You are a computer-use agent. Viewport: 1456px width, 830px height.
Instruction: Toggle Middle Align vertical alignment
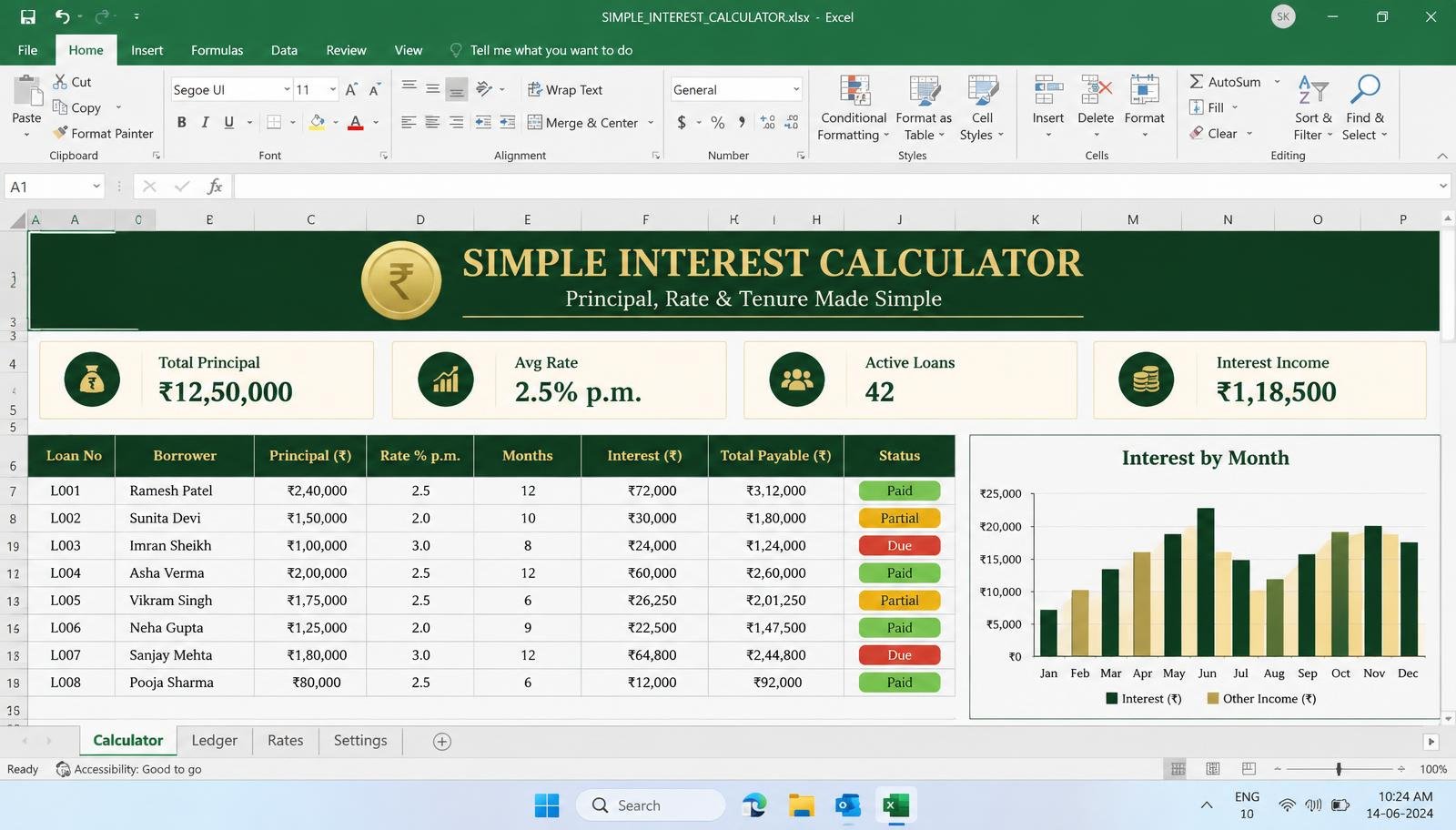click(x=432, y=89)
